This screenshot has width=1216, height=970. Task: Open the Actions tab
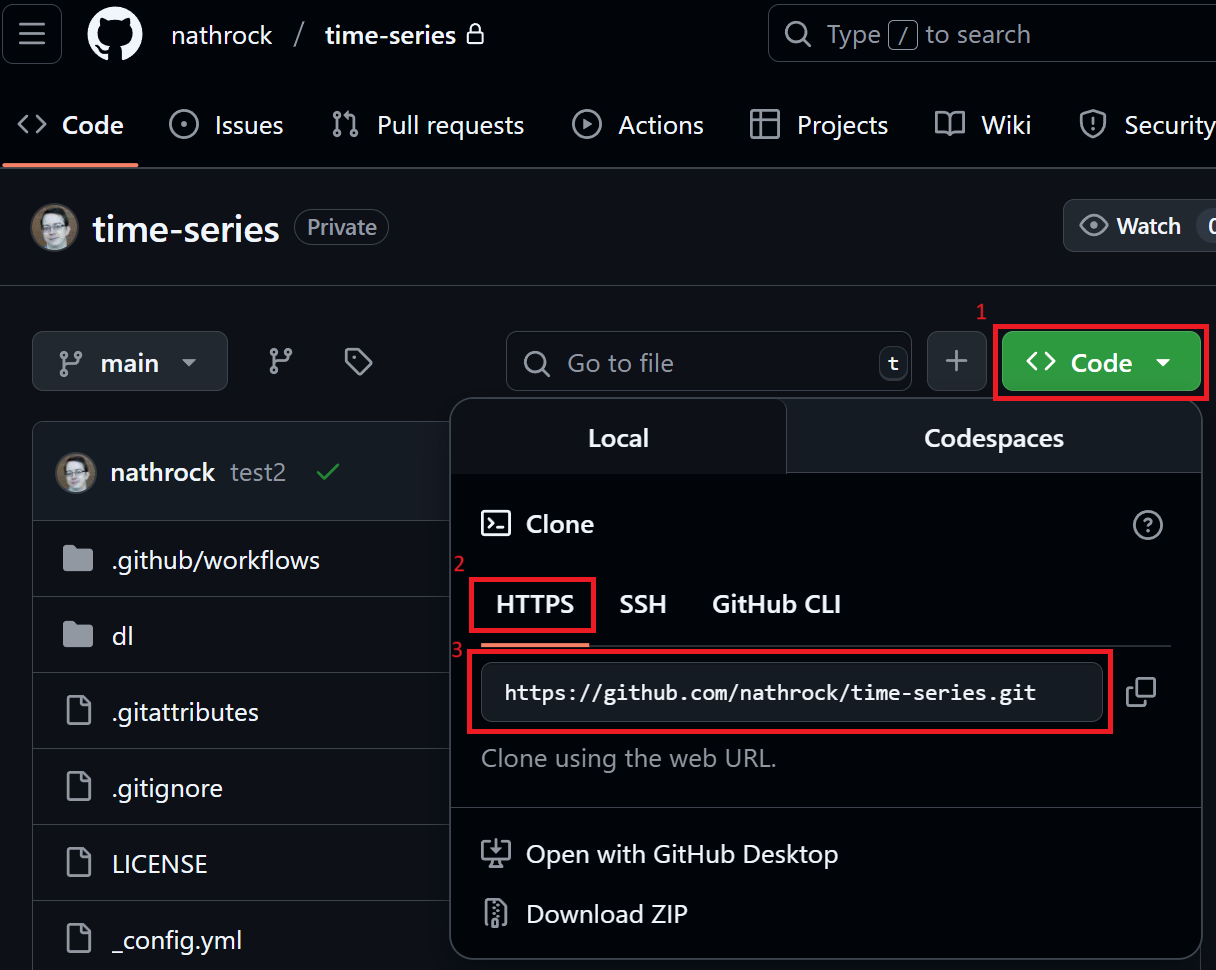[638, 125]
